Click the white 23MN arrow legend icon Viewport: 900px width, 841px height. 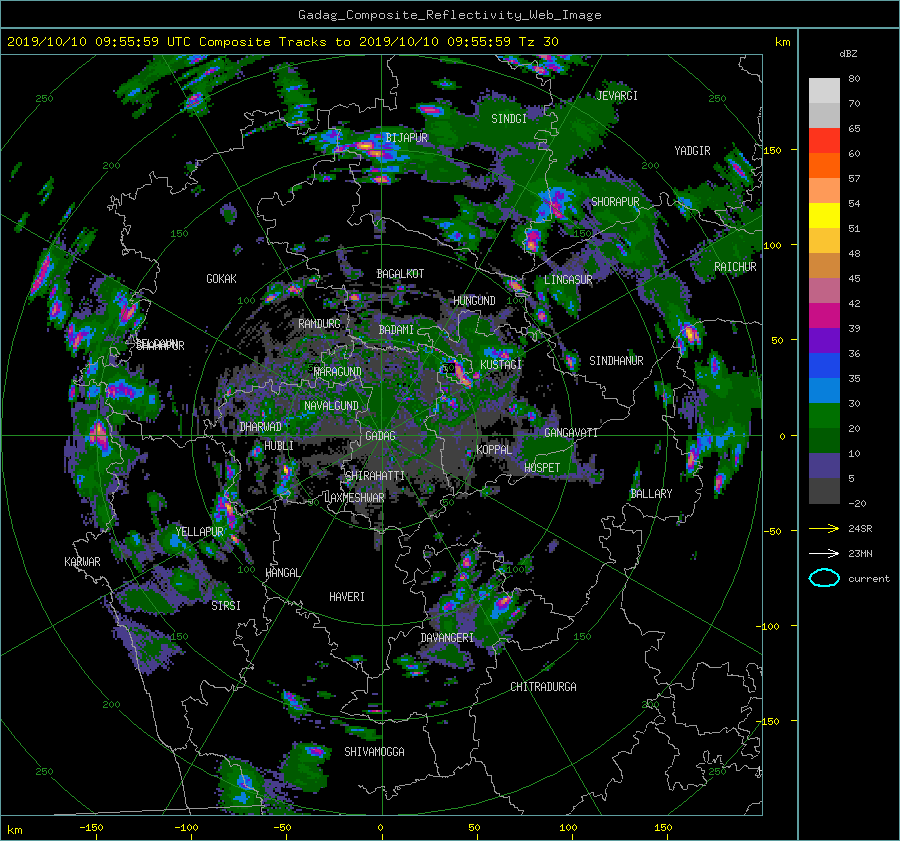824,553
